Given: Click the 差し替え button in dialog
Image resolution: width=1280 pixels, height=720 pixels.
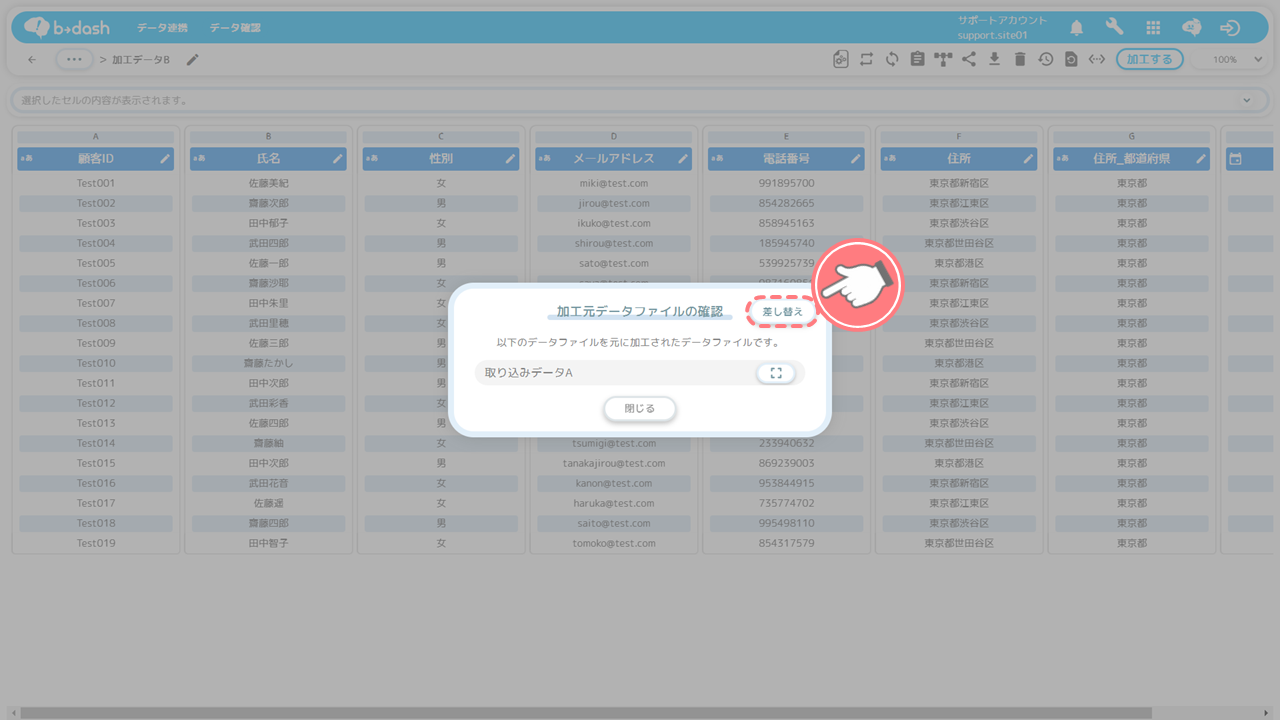Looking at the screenshot, I should coord(782,312).
